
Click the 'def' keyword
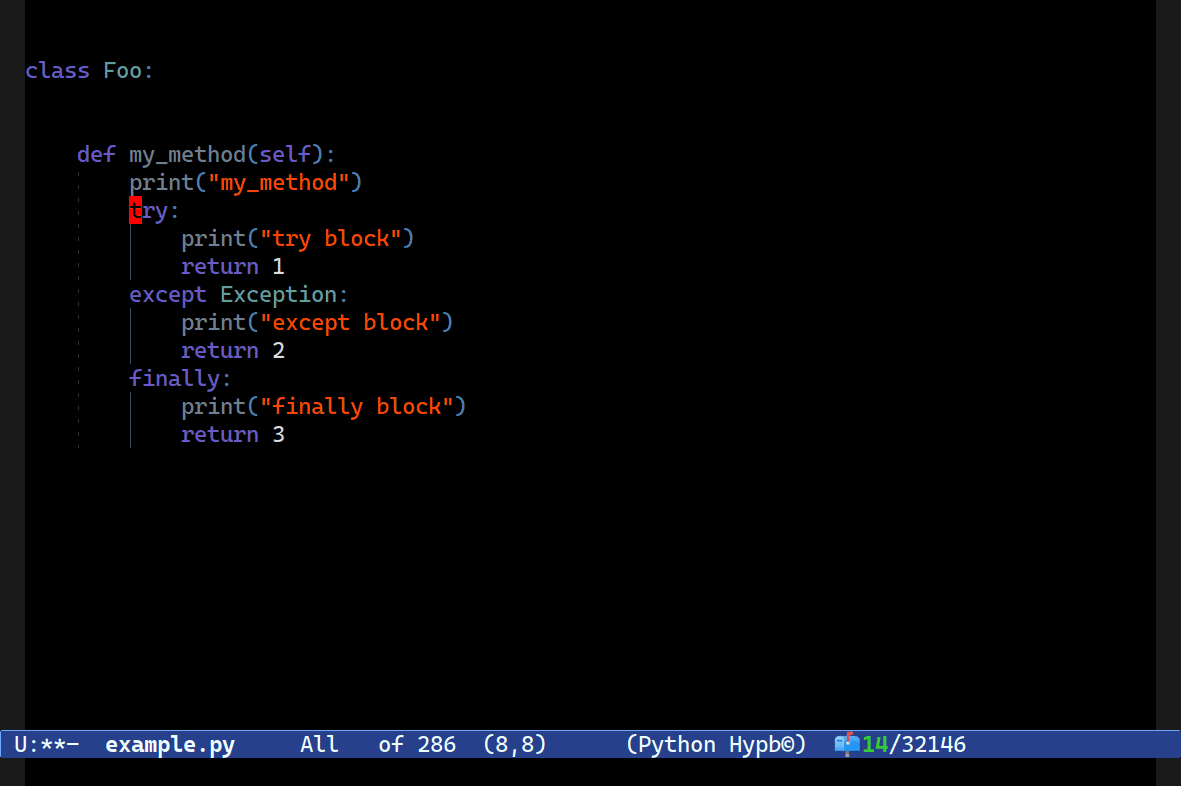pos(96,154)
